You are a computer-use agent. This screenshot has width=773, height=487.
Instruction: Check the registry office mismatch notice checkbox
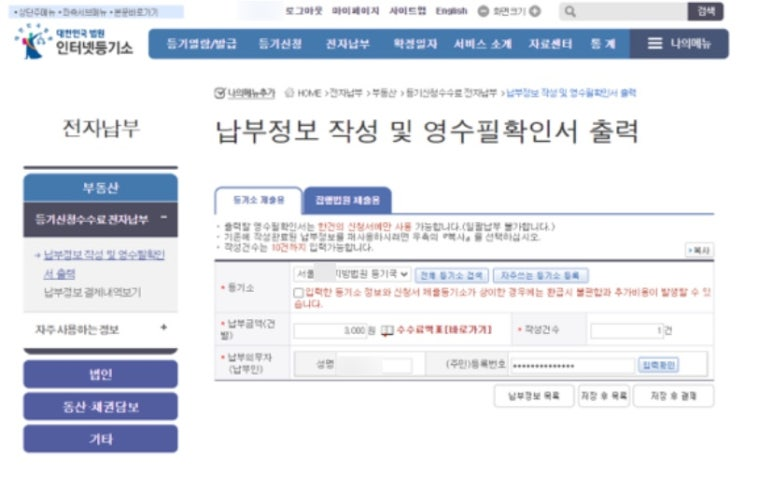coord(298,293)
